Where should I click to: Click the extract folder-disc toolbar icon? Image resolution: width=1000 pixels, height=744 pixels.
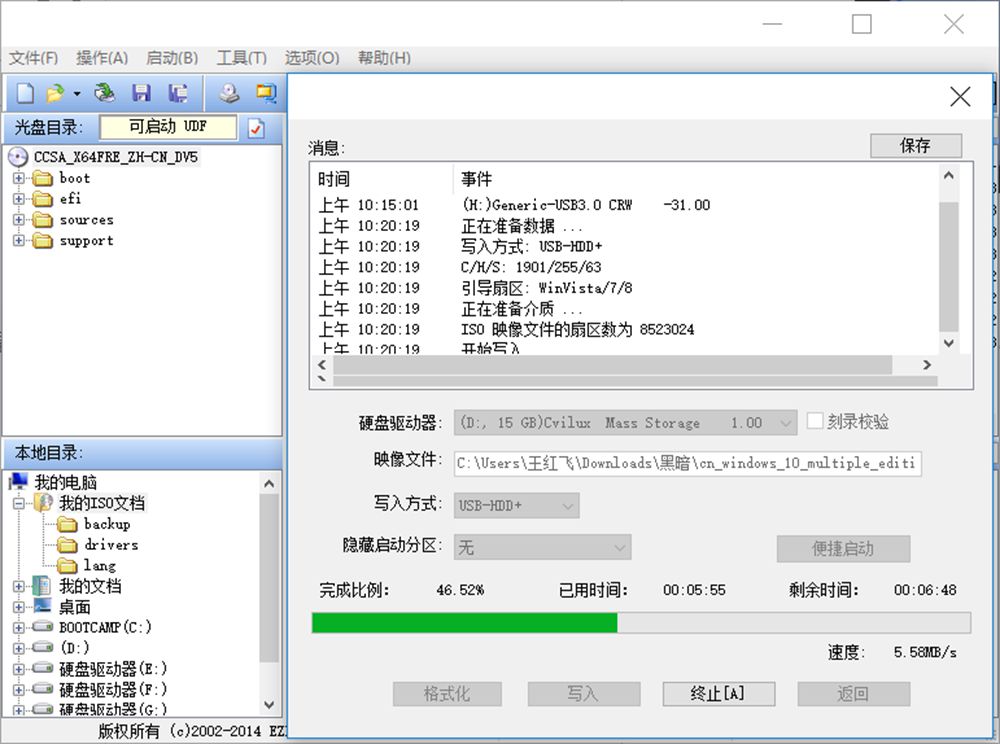click(266, 92)
